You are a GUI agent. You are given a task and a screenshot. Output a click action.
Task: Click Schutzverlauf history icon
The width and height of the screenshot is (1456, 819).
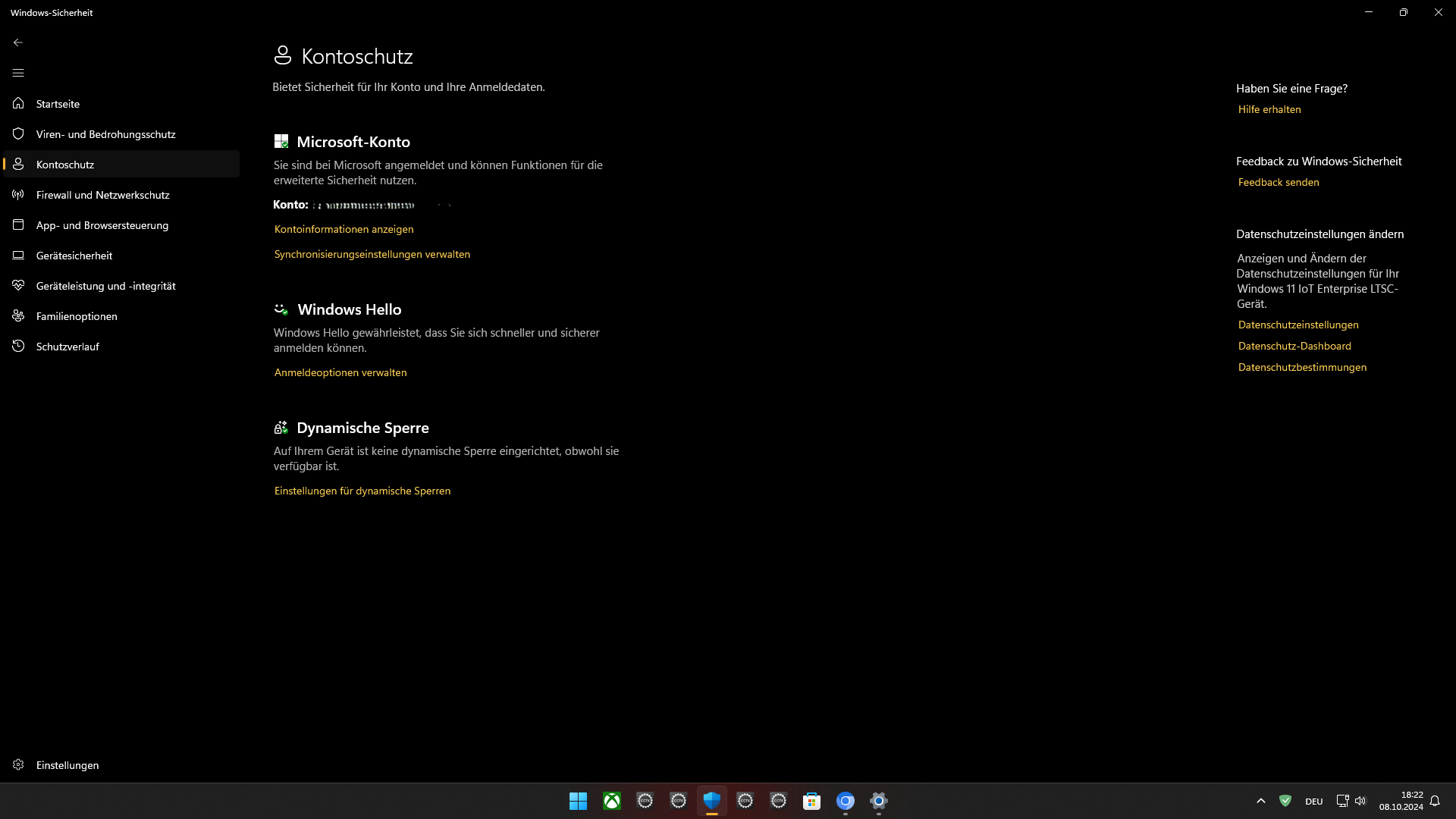click(x=18, y=347)
